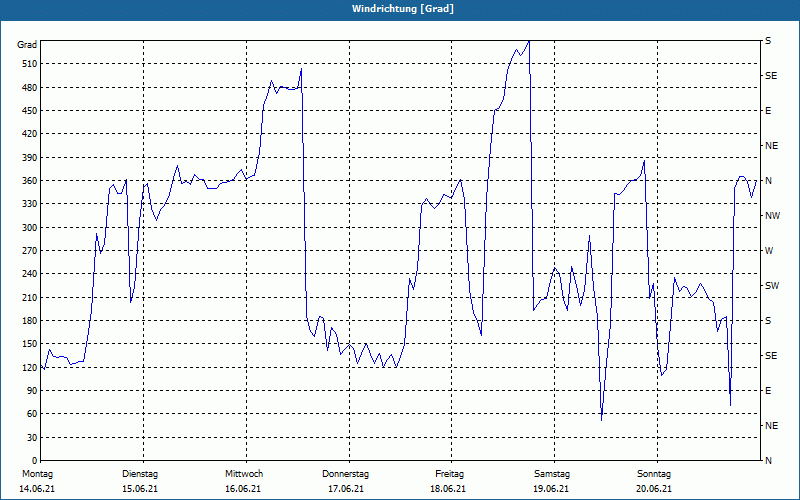Click the N compass label beside the 360 gridline

769,181
